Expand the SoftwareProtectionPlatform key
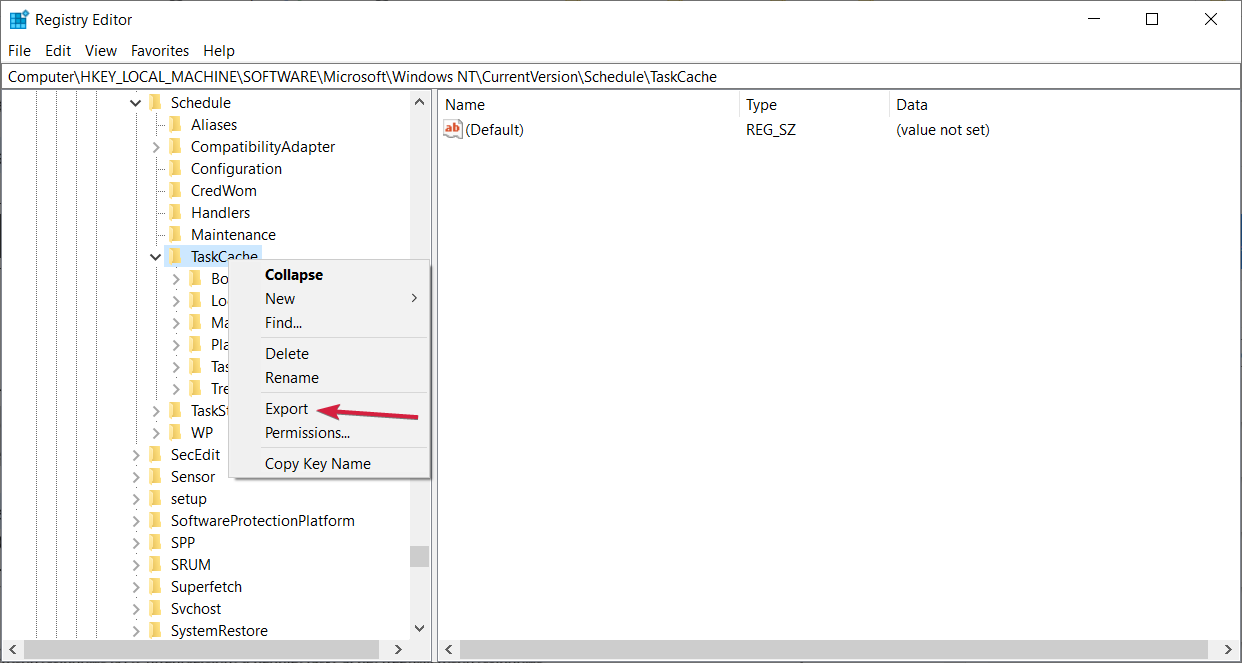Screen dimensions: 1242x663 click(136, 521)
